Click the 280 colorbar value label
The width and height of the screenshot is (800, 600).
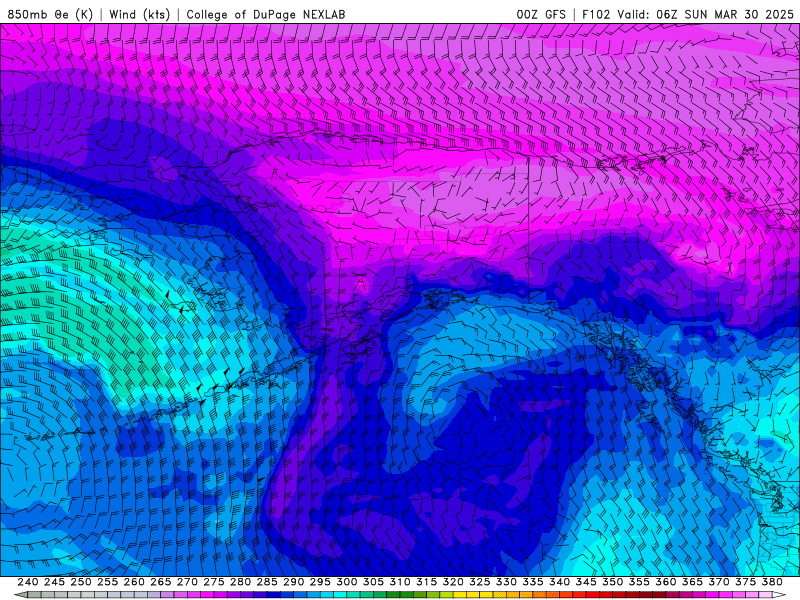tap(240, 582)
